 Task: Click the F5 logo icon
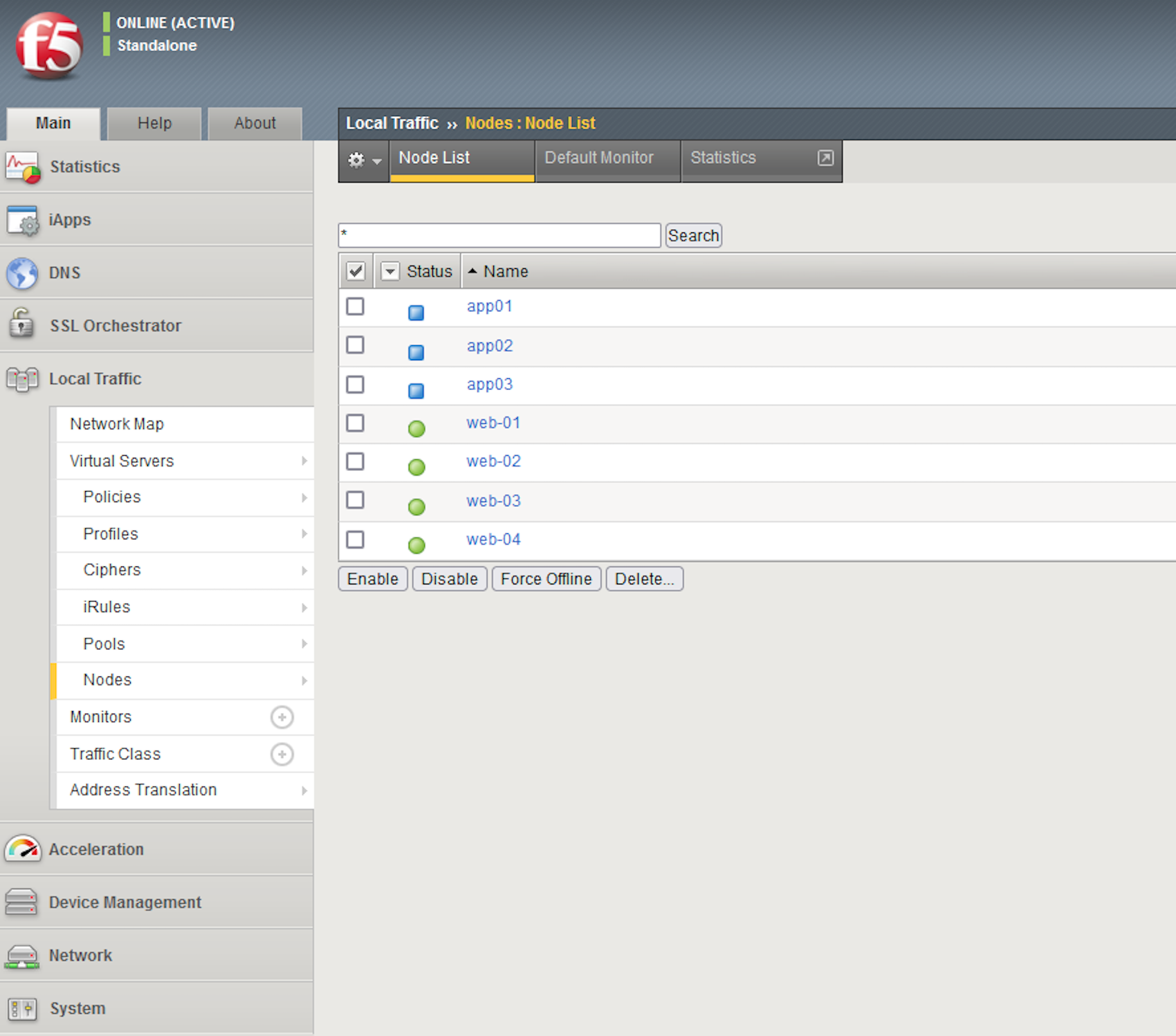pos(49,46)
